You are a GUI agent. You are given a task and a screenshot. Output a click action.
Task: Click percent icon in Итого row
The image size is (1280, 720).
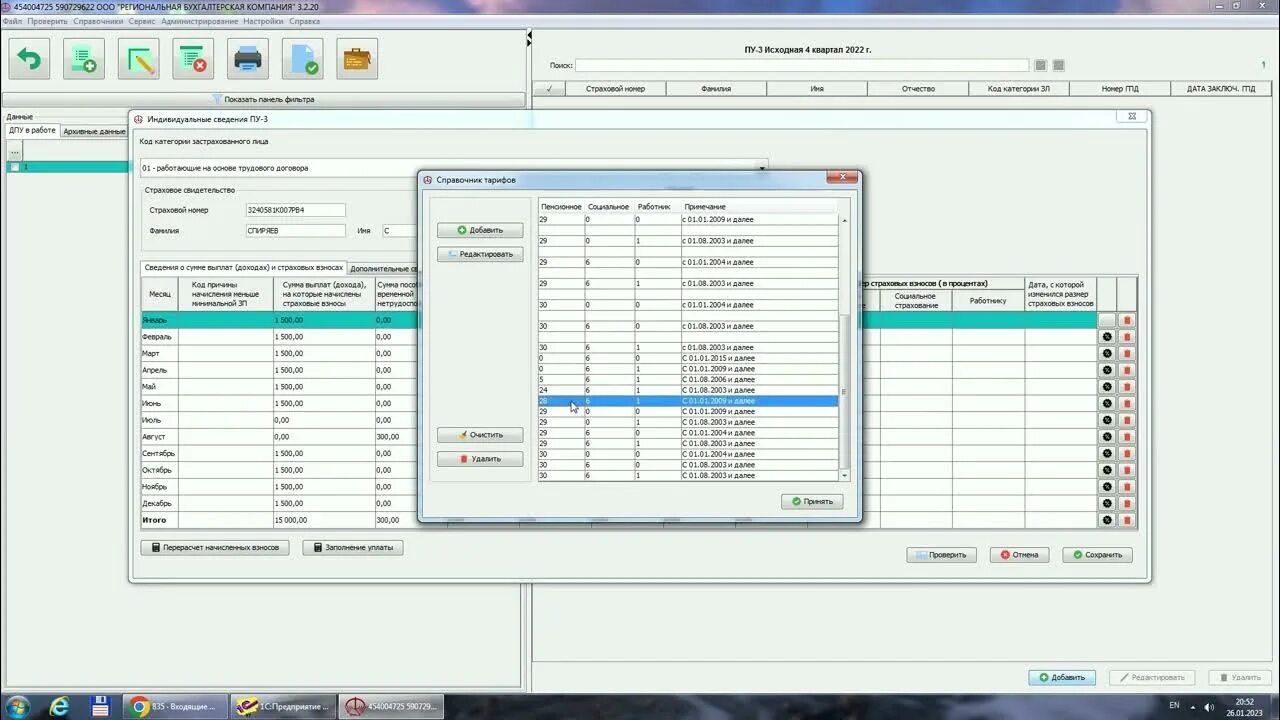[x=1107, y=520]
